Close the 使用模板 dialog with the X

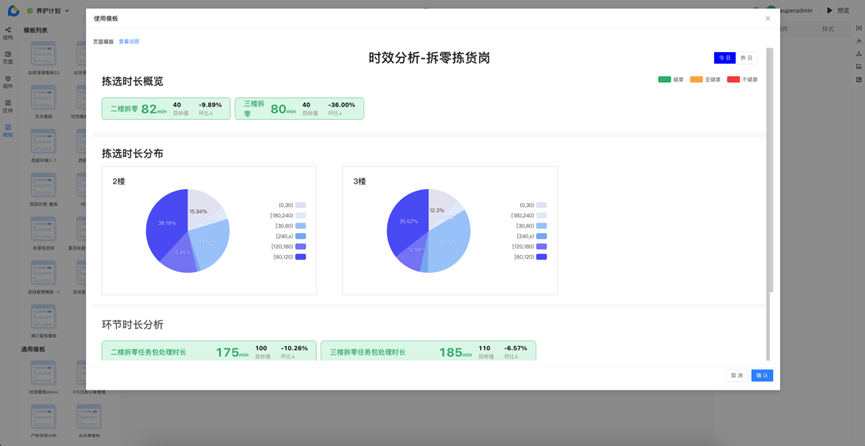pos(768,18)
